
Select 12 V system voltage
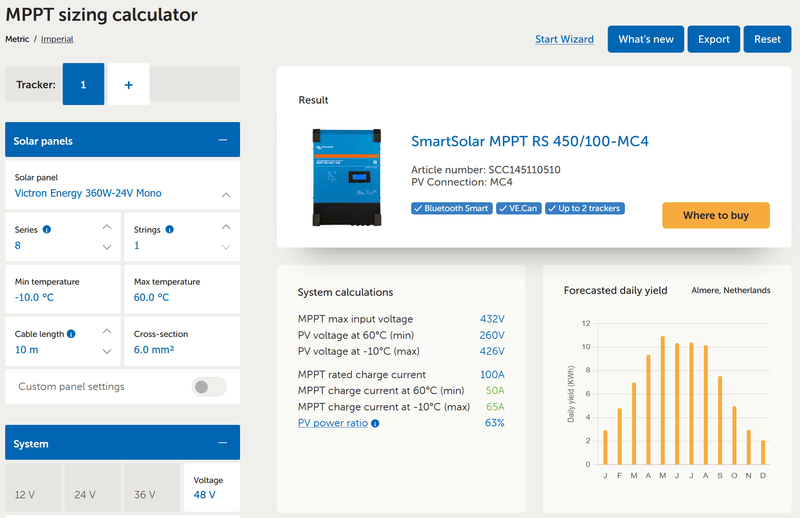33,487
